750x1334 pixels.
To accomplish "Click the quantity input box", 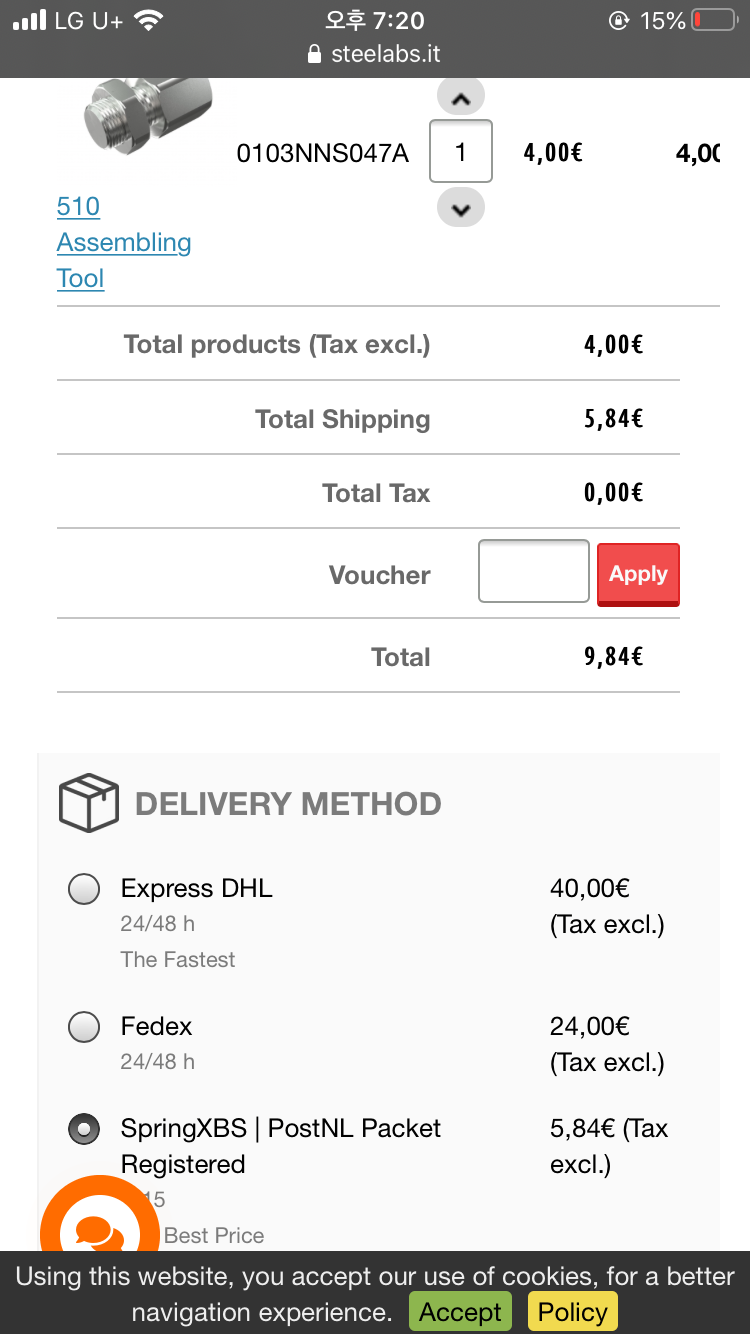I will click(461, 152).
